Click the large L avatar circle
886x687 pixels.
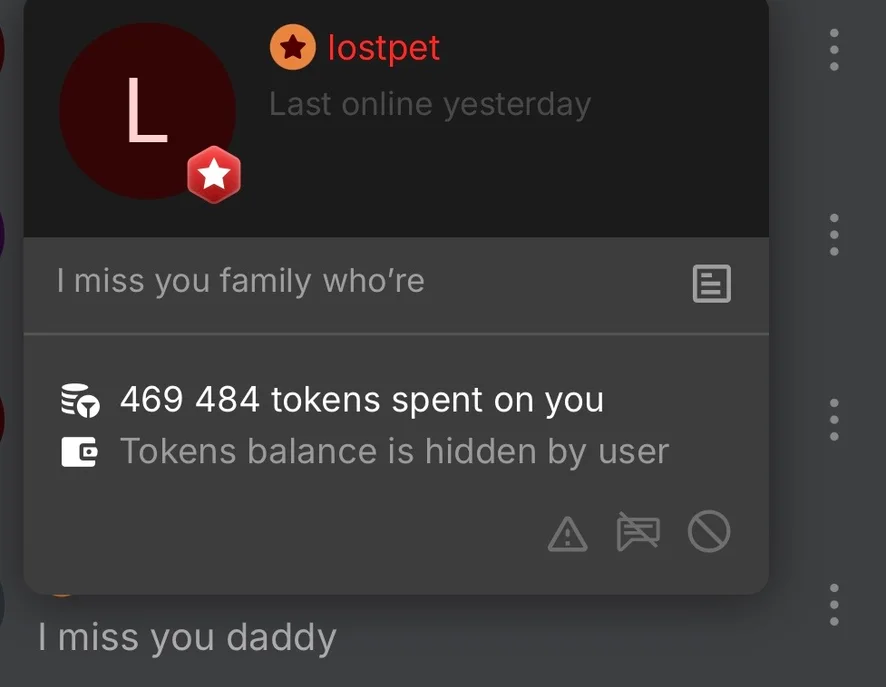(x=147, y=111)
